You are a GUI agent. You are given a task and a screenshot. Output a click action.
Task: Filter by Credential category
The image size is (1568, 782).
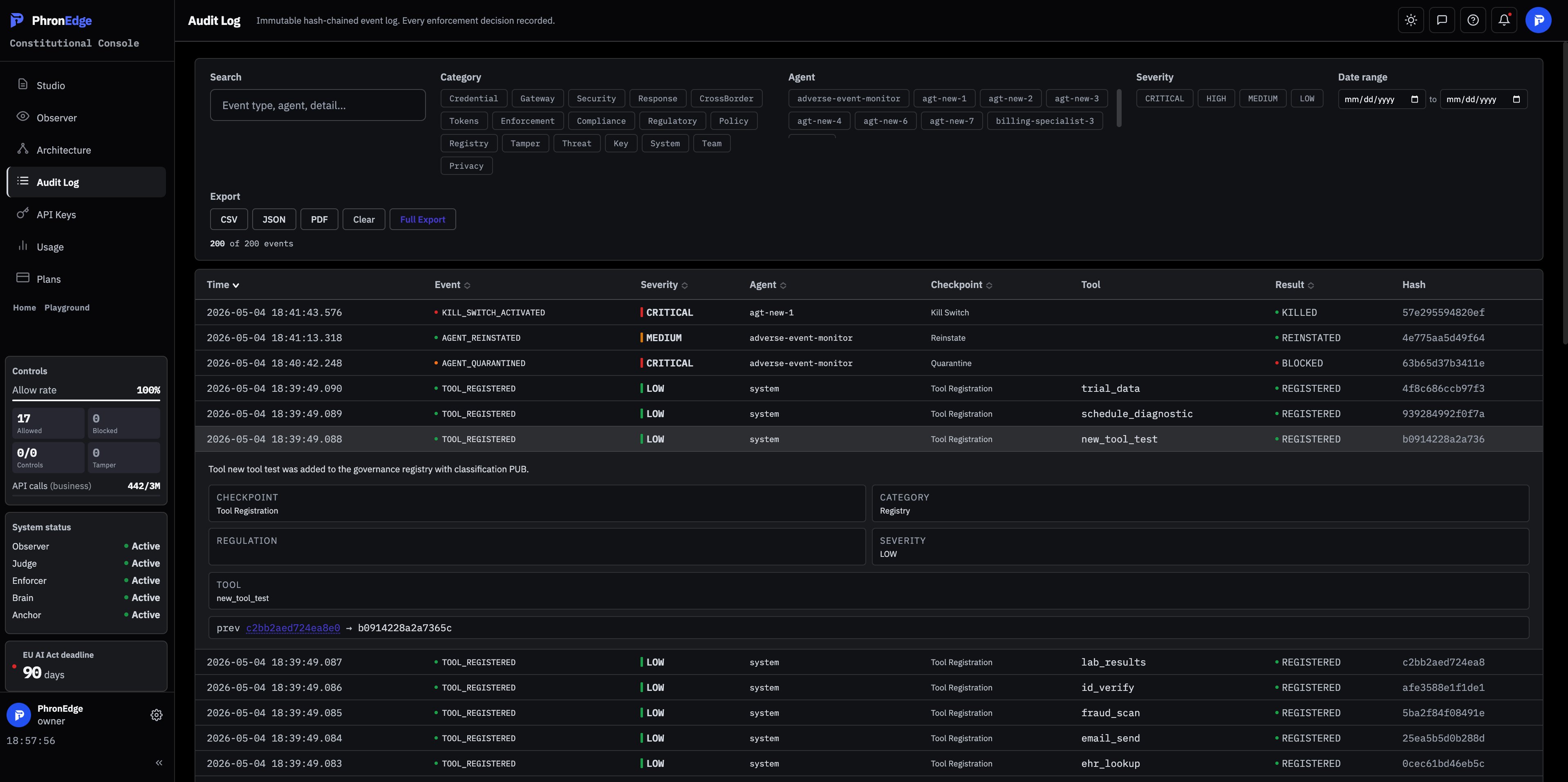[474, 98]
